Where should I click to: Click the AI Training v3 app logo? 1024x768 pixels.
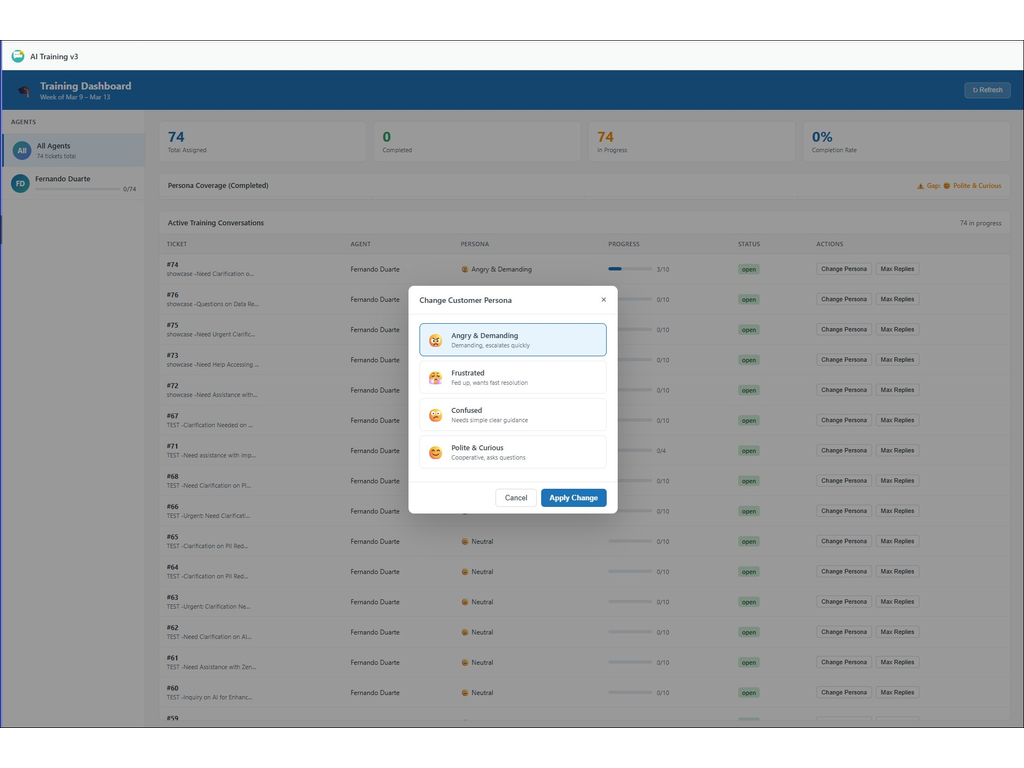tap(18, 57)
